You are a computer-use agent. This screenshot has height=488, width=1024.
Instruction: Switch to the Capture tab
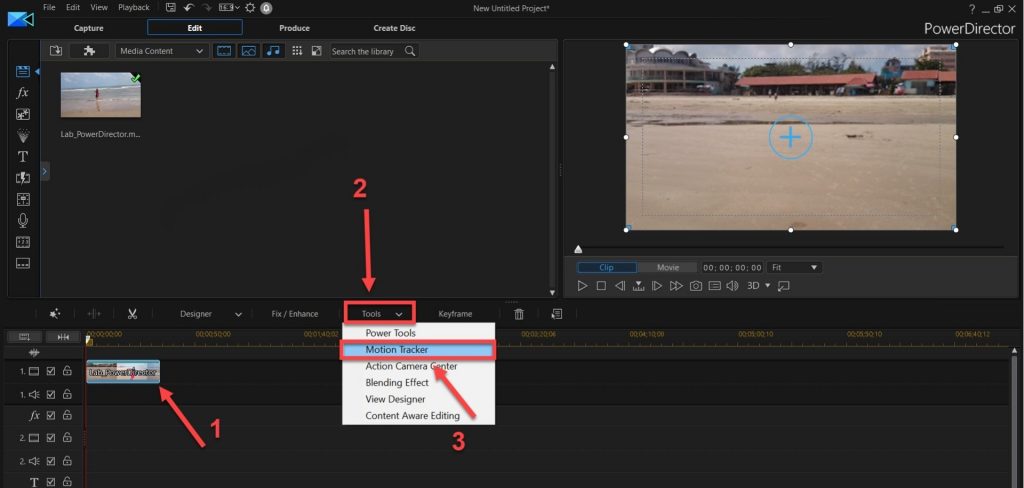[x=89, y=28]
